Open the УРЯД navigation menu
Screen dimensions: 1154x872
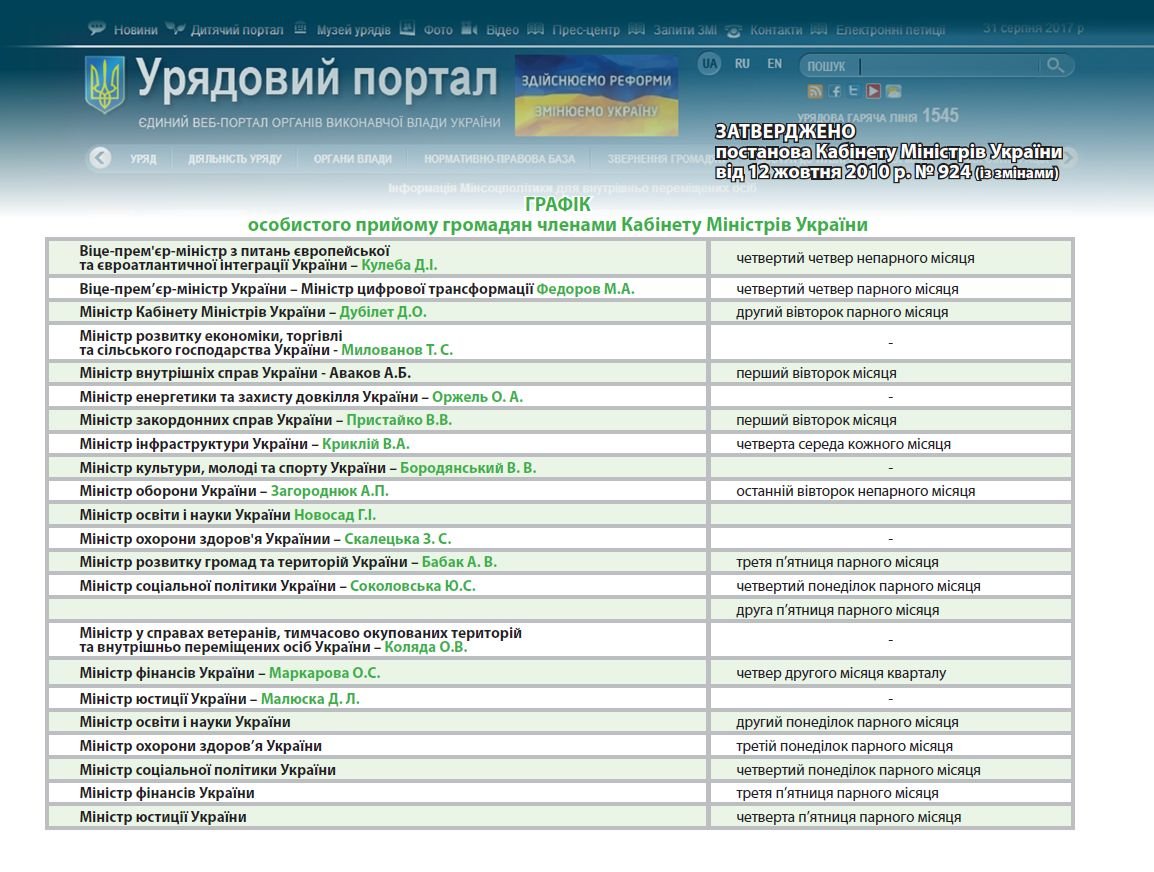pos(142,159)
